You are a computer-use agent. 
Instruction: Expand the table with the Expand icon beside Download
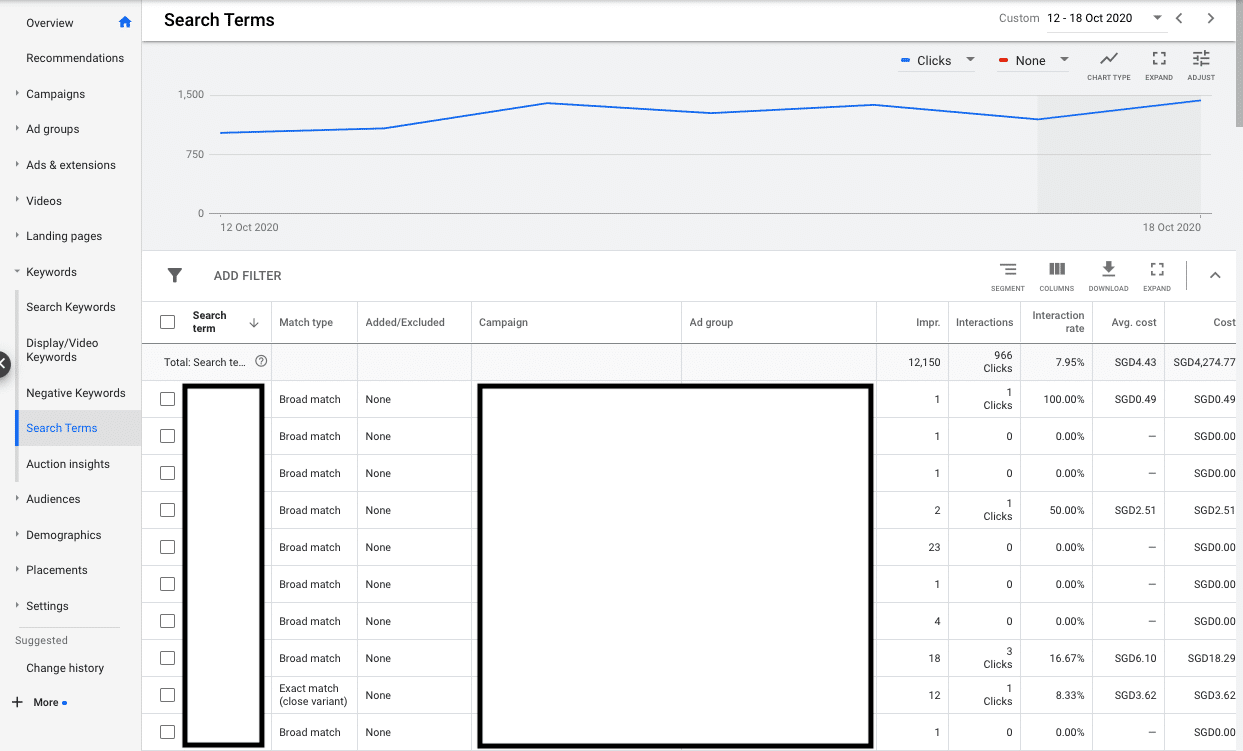1157,276
